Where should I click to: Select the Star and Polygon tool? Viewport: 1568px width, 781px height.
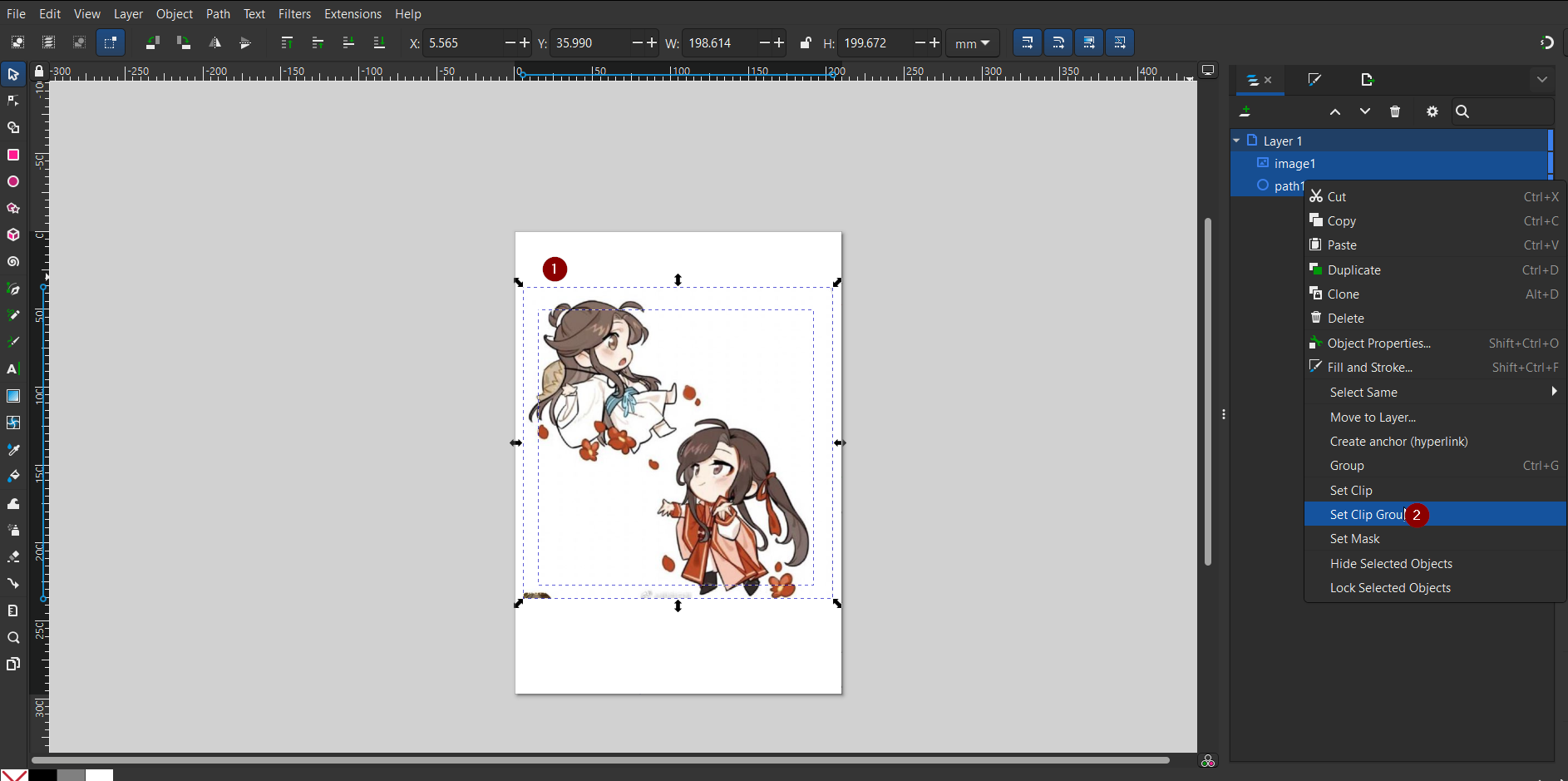pos(13,208)
